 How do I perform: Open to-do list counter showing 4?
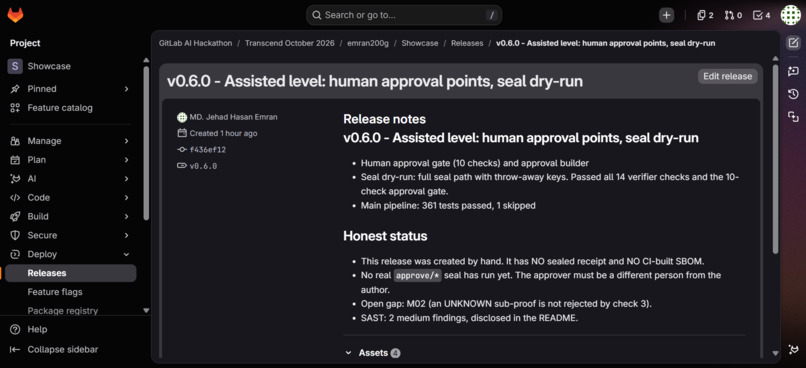[761, 15]
